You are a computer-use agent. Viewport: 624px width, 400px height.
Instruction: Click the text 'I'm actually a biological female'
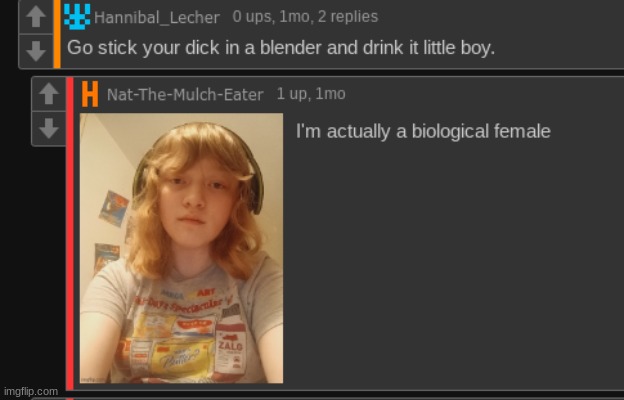[423, 131]
